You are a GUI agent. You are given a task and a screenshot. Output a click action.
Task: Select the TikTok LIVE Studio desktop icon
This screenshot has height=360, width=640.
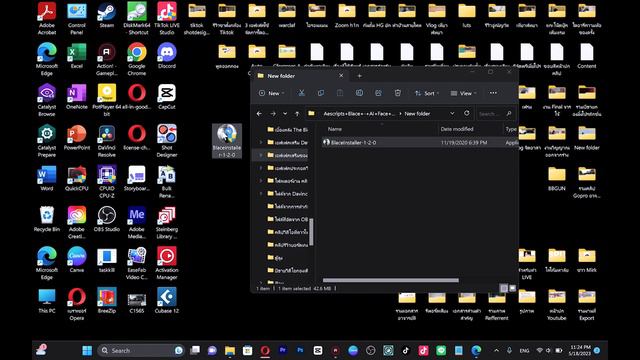click(167, 18)
